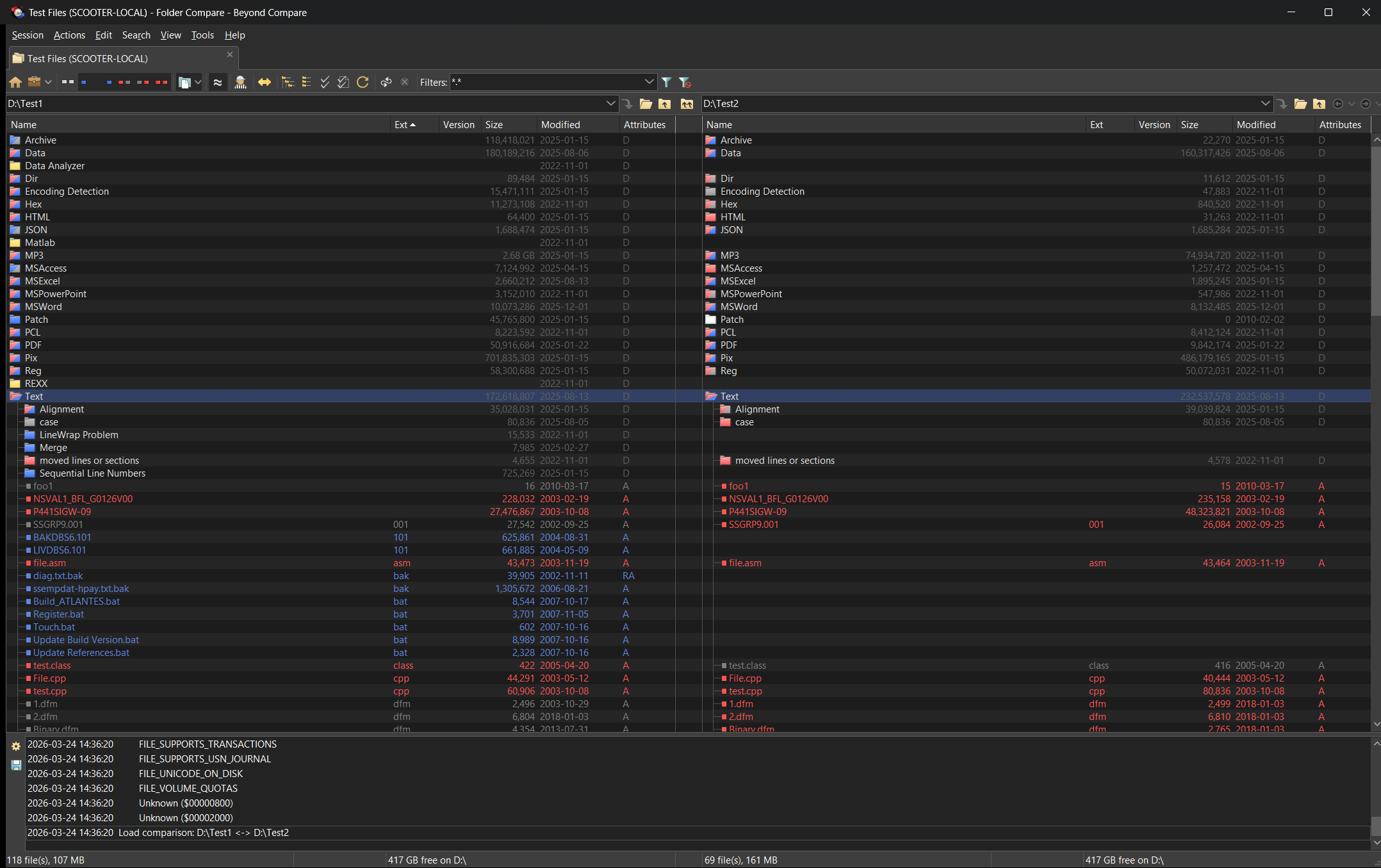Viewport: 1381px width, 868px height.
Task: Collapse the Text folder in right pane
Action: click(711, 397)
